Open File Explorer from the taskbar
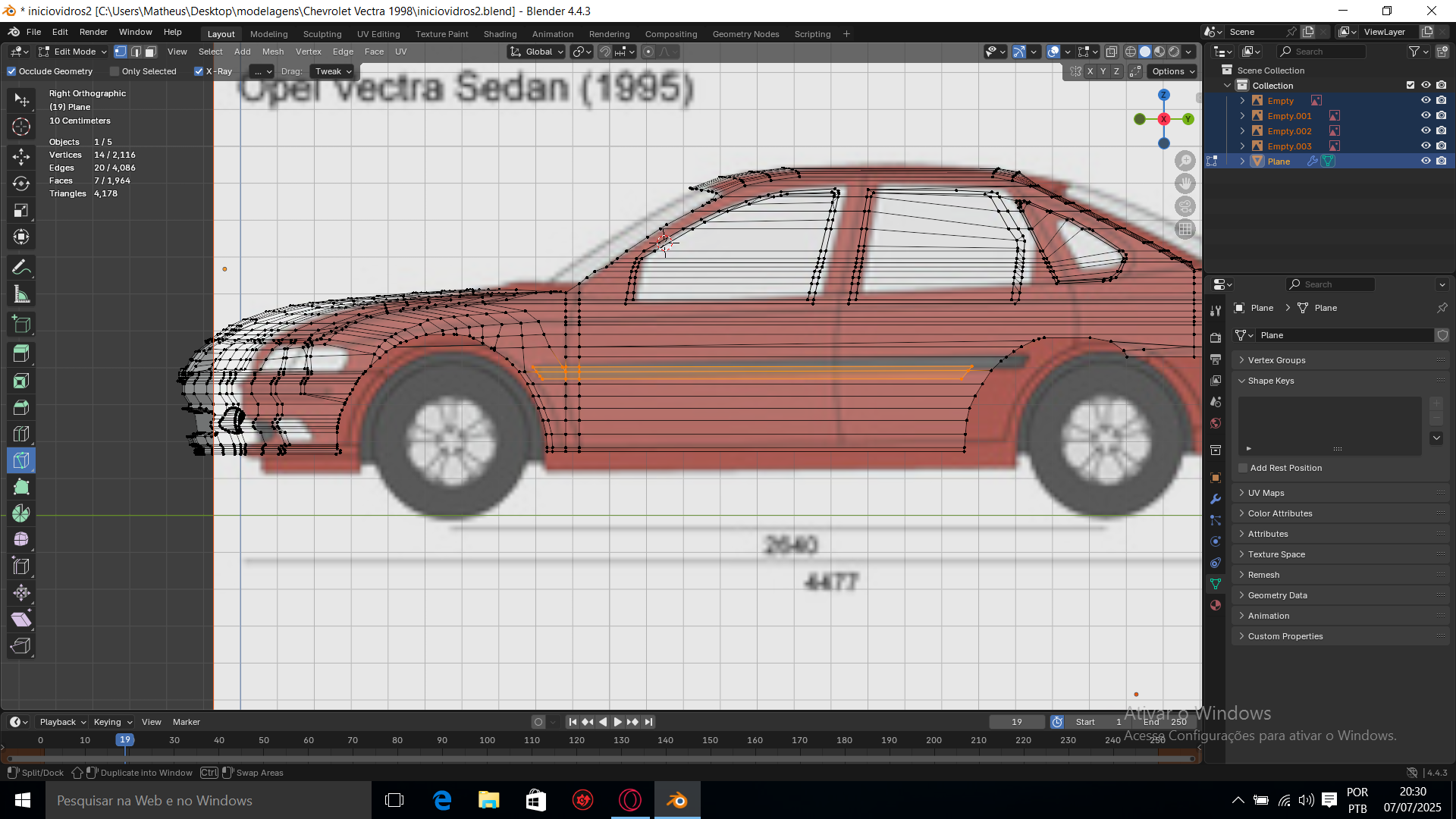Image resolution: width=1456 pixels, height=819 pixels. tap(488, 800)
